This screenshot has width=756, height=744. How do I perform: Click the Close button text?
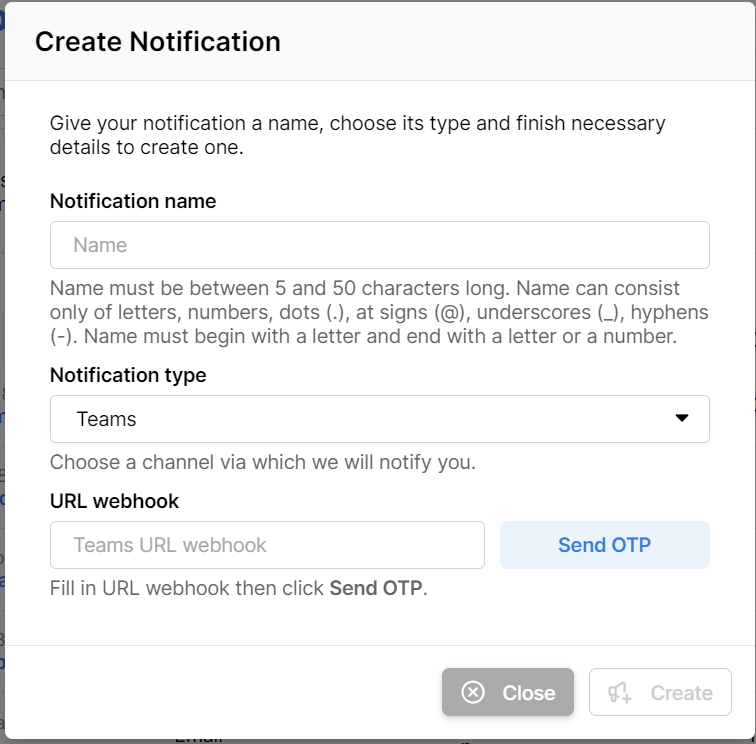coord(529,693)
